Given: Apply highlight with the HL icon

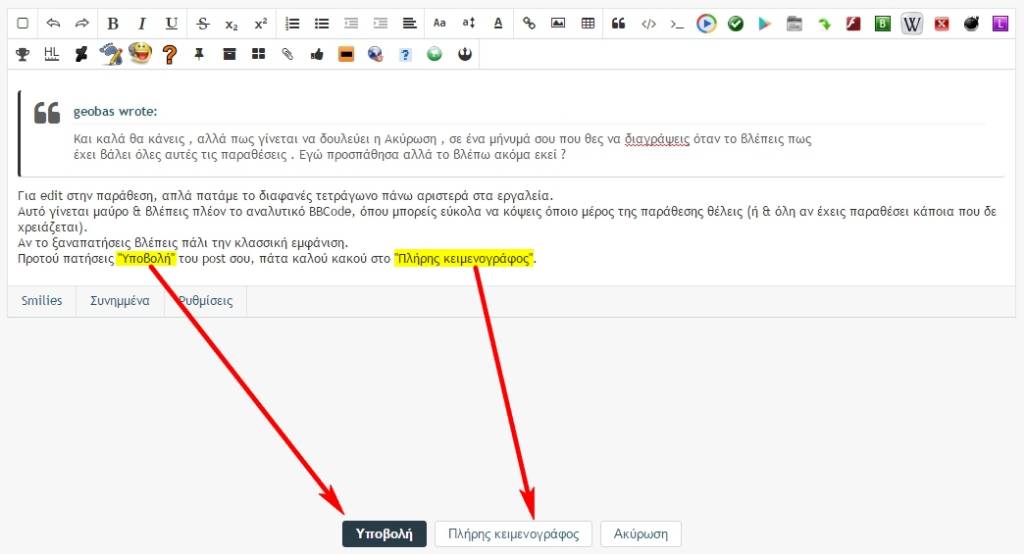Looking at the screenshot, I should click(x=52, y=54).
